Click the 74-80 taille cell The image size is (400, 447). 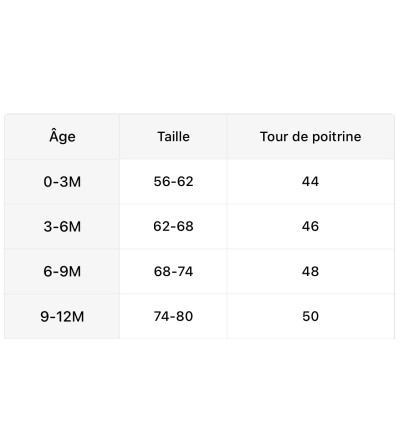coord(173,316)
